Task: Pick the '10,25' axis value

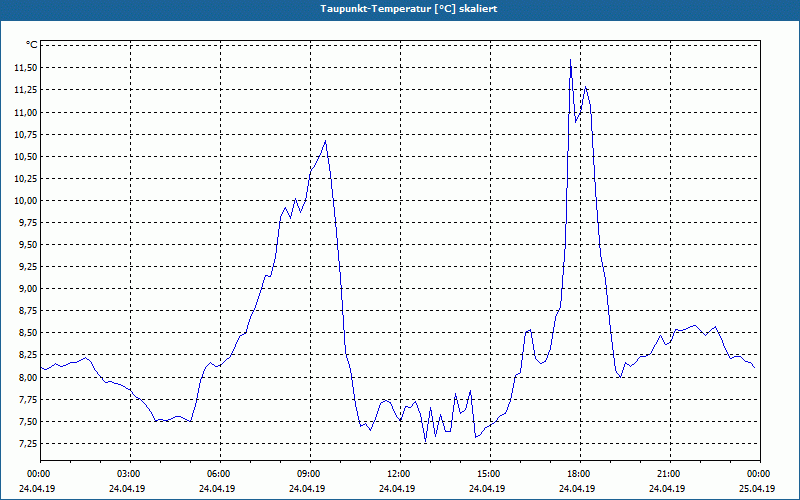Action: (x=27, y=179)
